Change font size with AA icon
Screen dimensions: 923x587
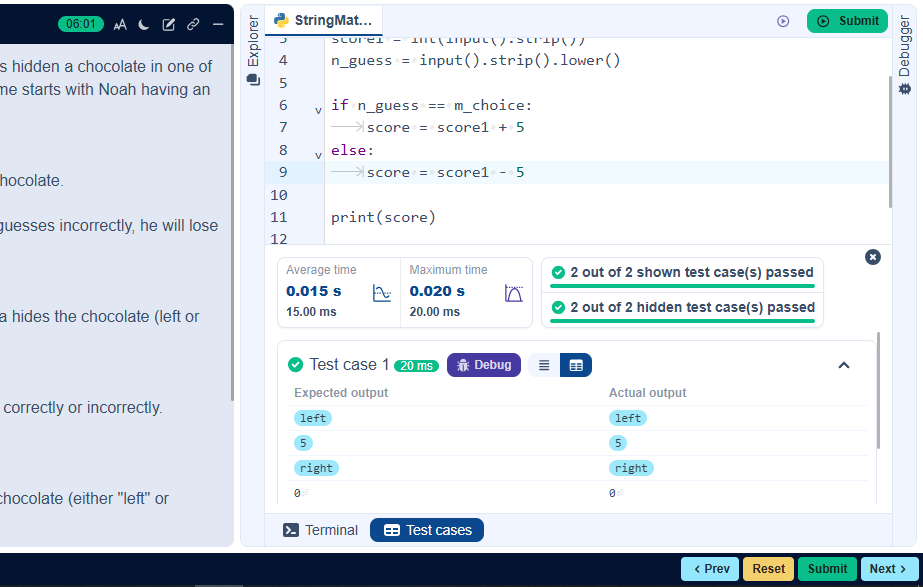tap(120, 25)
